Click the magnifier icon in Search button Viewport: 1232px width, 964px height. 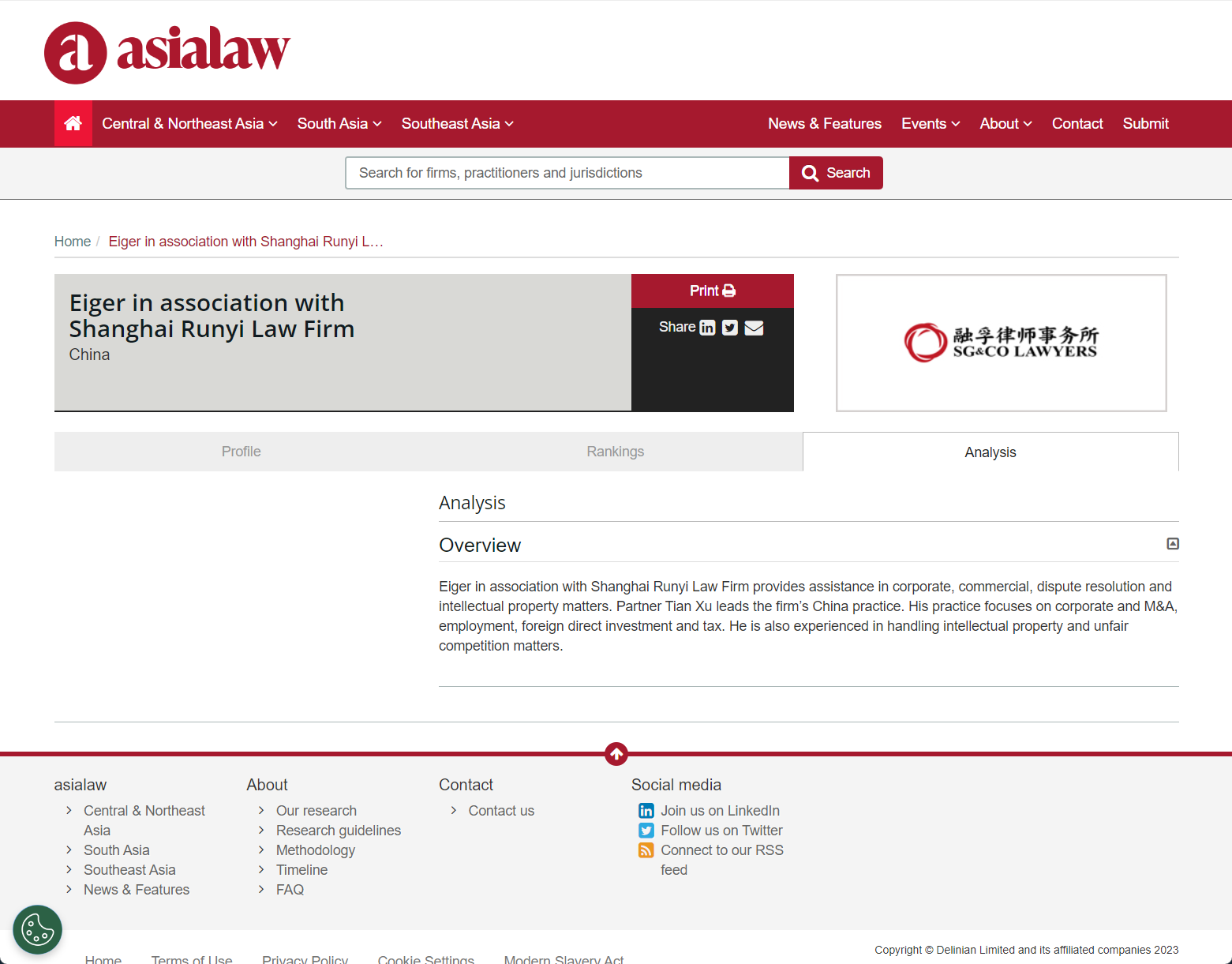[811, 173]
